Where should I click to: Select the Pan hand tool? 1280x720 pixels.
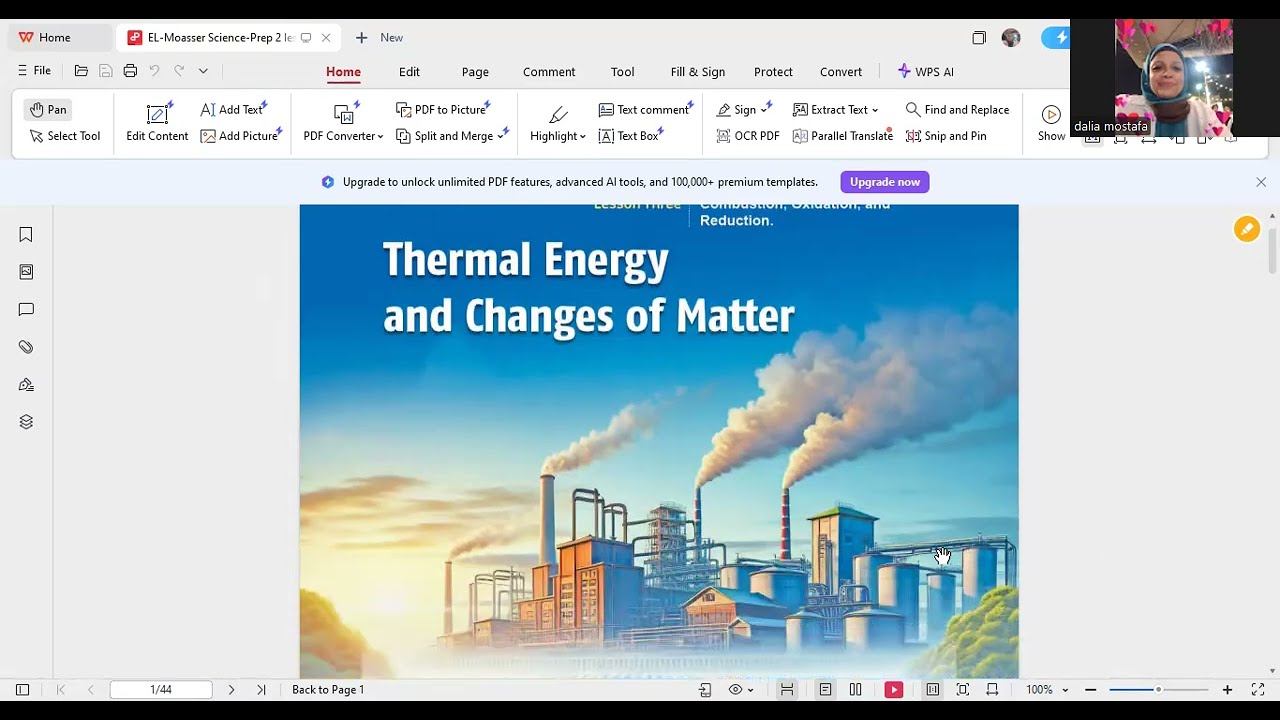point(48,110)
